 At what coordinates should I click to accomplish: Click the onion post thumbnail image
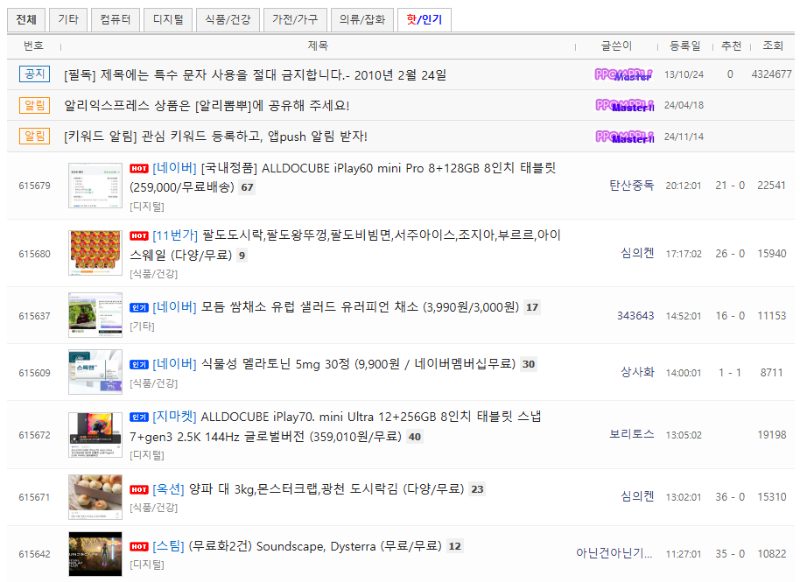click(95, 496)
